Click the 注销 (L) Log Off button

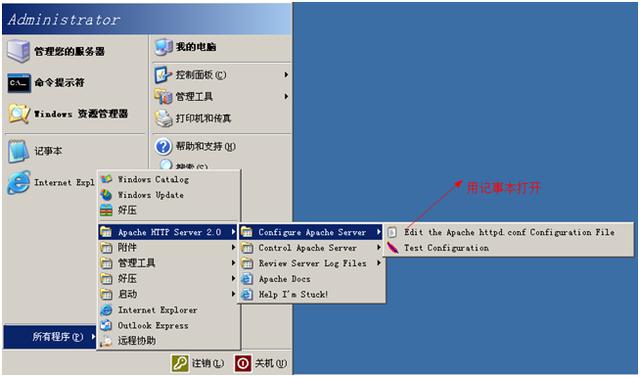point(198,363)
